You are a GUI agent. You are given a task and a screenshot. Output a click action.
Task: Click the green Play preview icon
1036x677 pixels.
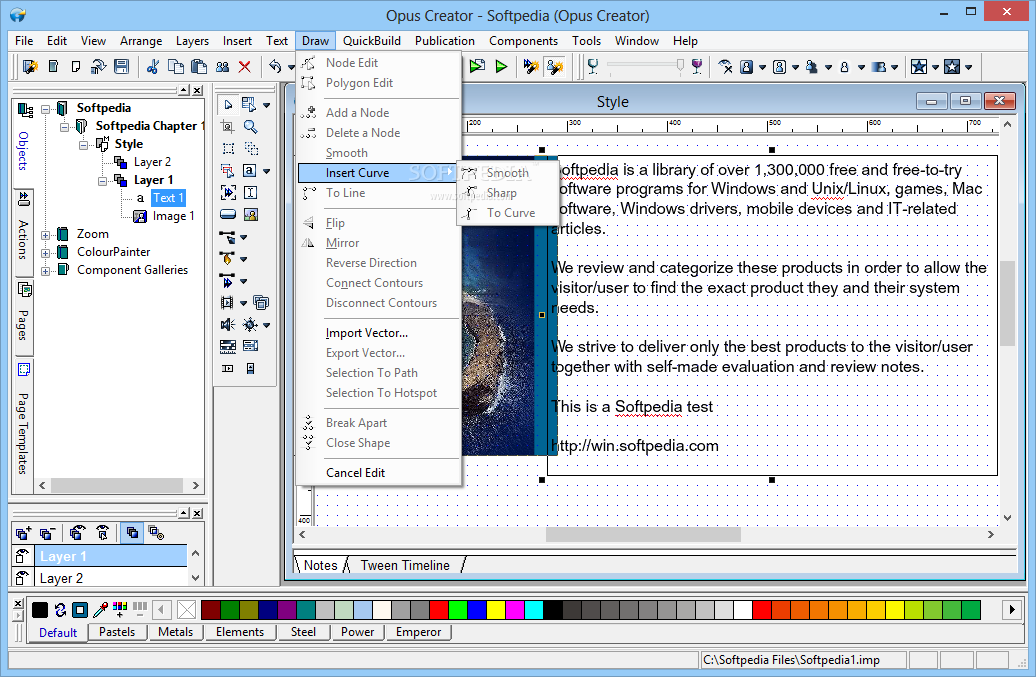(x=501, y=66)
